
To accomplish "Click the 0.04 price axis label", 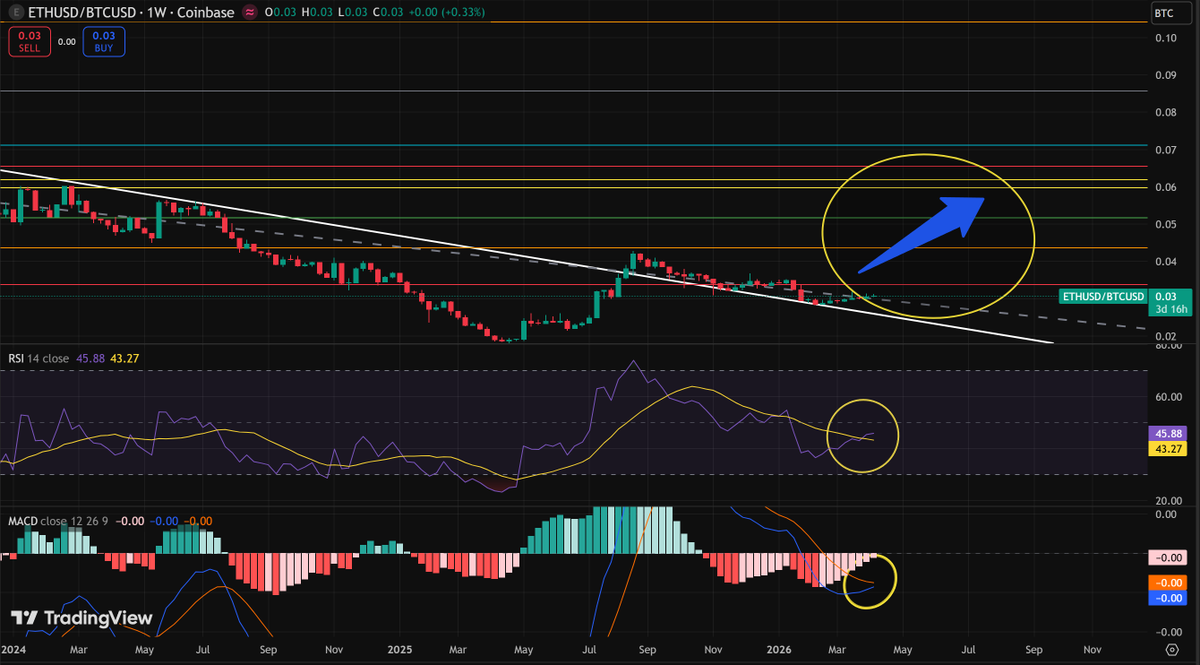I will pos(1165,262).
